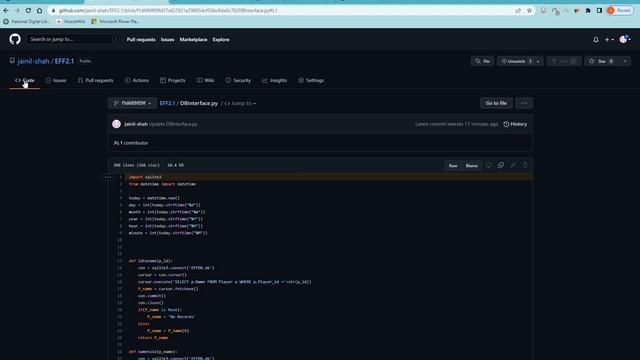Open Issues in the top navigation
This screenshot has width=640, height=360.
[167, 40]
